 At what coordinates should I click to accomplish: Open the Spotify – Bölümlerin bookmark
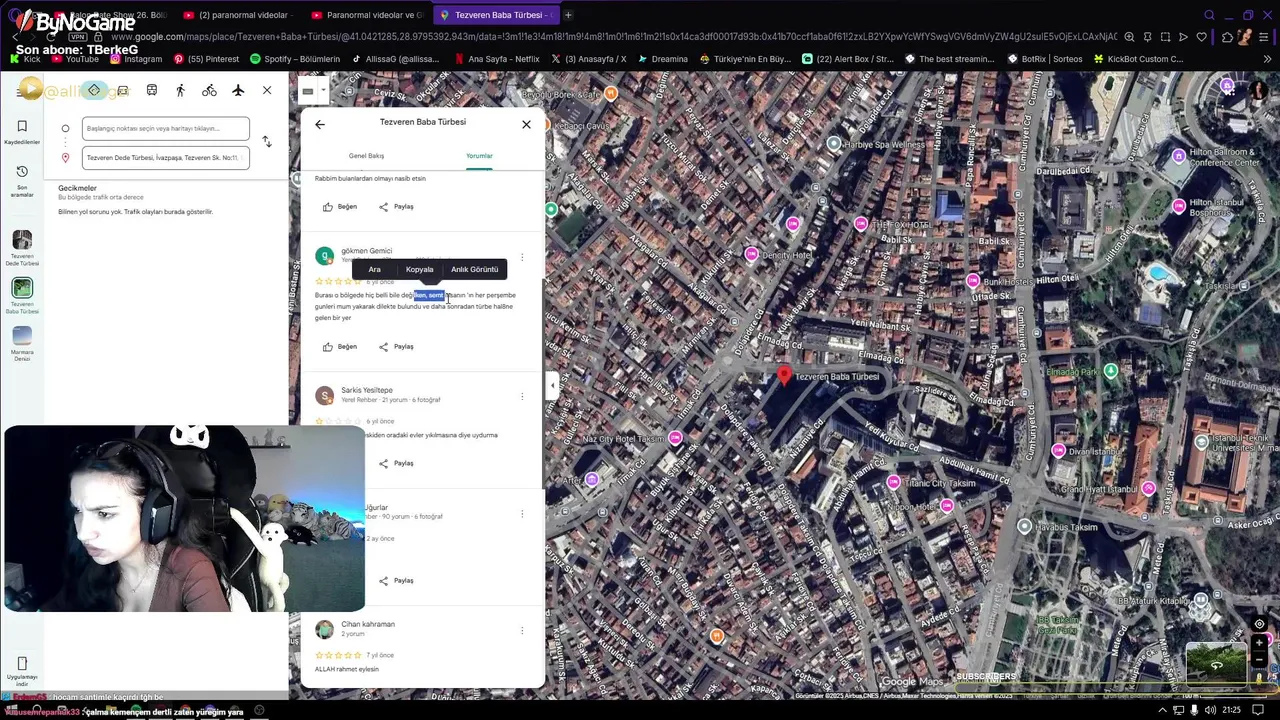coord(294,59)
